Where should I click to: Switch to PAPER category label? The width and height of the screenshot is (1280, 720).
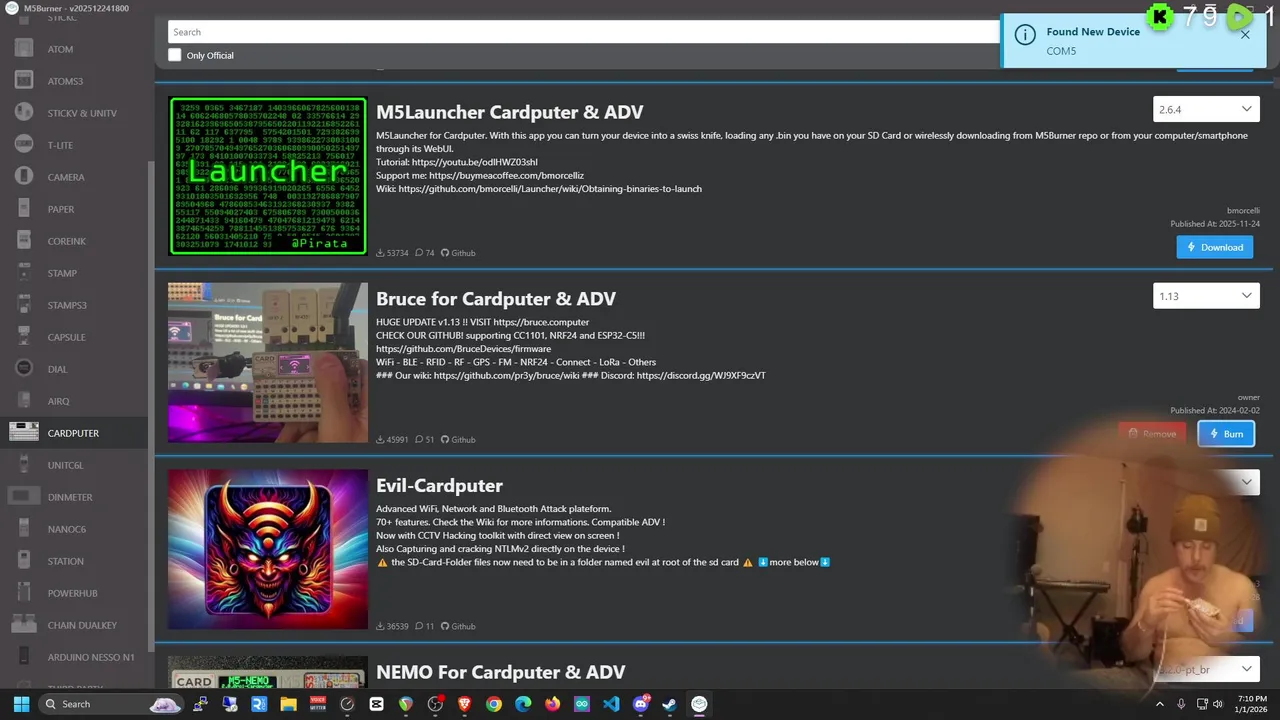(61, 209)
